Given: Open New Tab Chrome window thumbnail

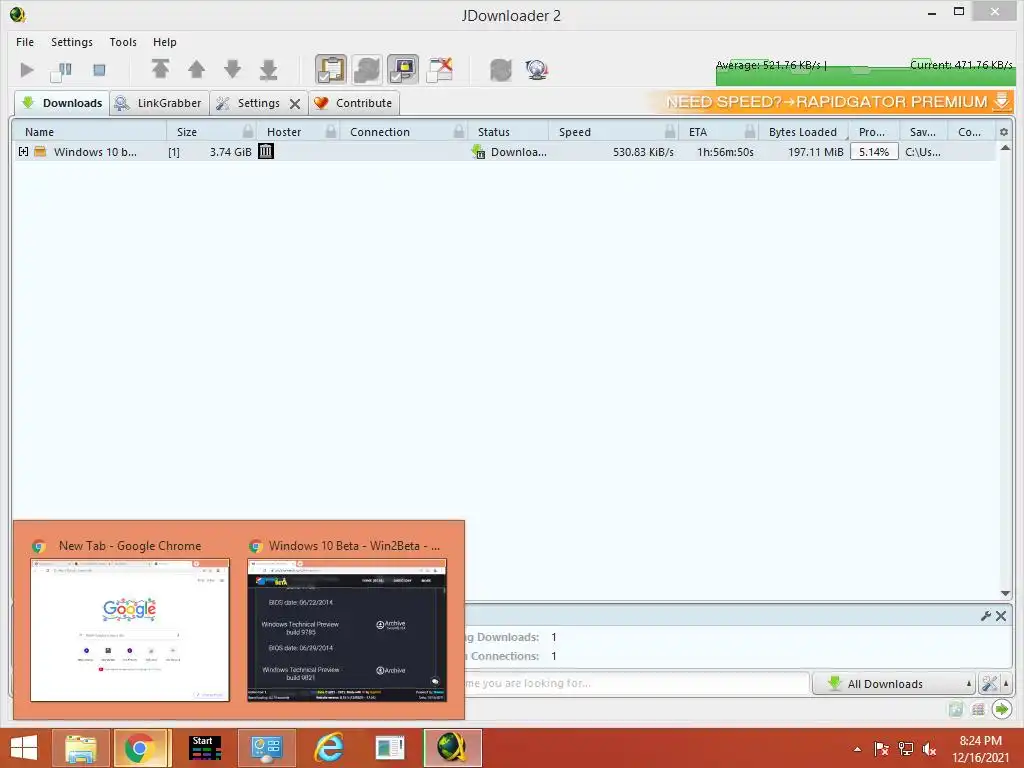Looking at the screenshot, I should [130, 630].
